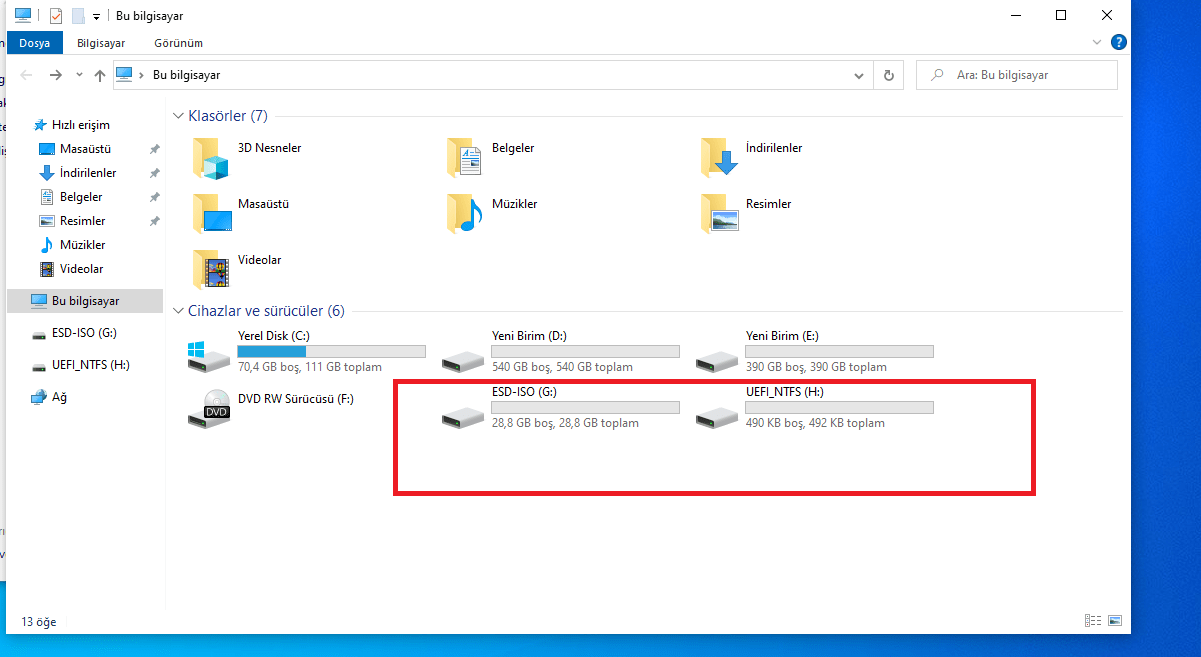Click the Ara: Bu bilgisayar search box
This screenshot has height=657, width=1201.
coord(1018,75)
